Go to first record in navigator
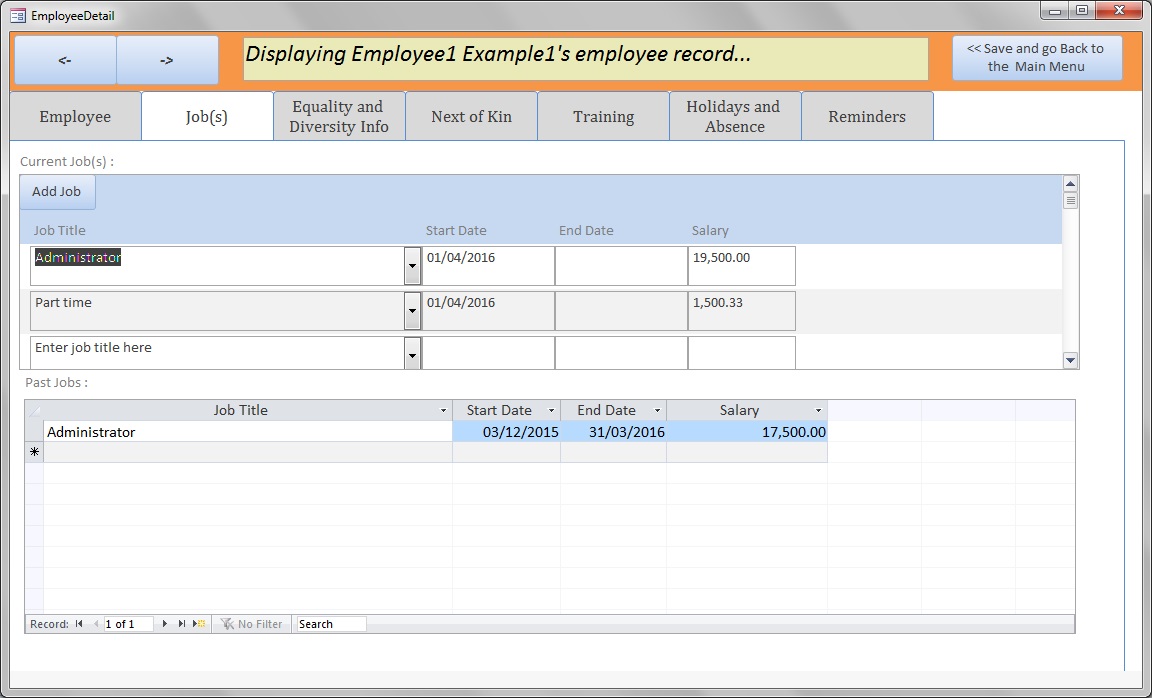This screenshot has height=698, width=1152. (79, 624)
